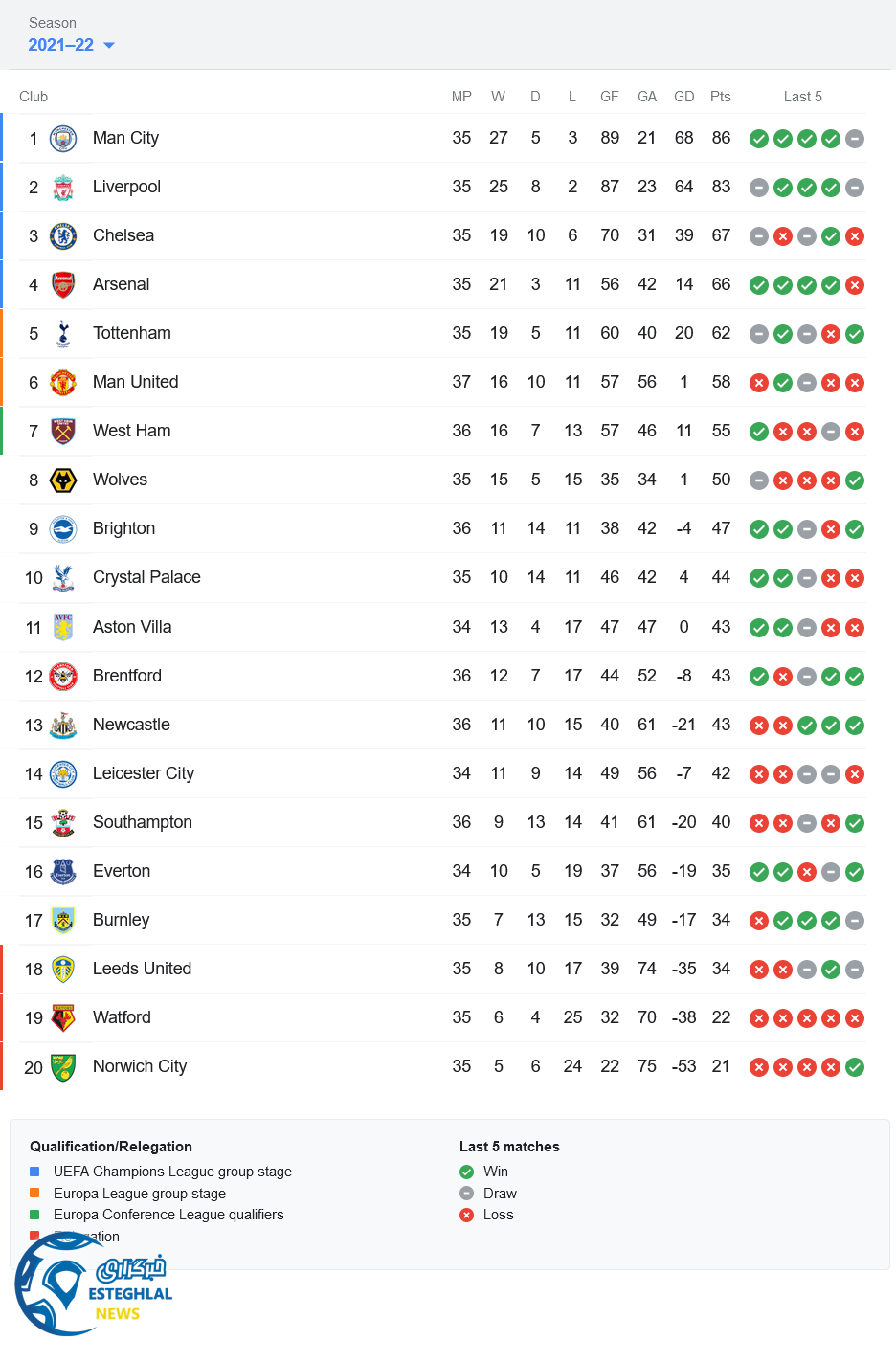Click the Wolves club crest
Viewport: 896px width, 1362px height.
pyautogui.click(x=63, y=480)
